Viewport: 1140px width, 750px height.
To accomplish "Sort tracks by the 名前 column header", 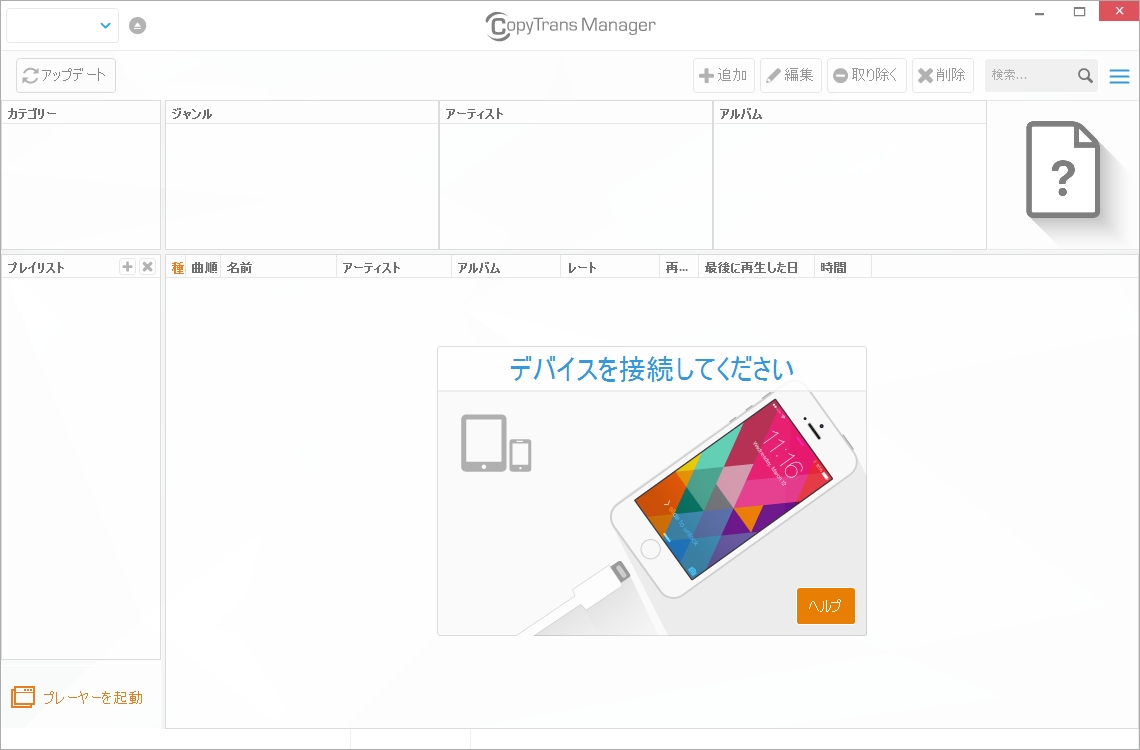I will click(240, 266).
